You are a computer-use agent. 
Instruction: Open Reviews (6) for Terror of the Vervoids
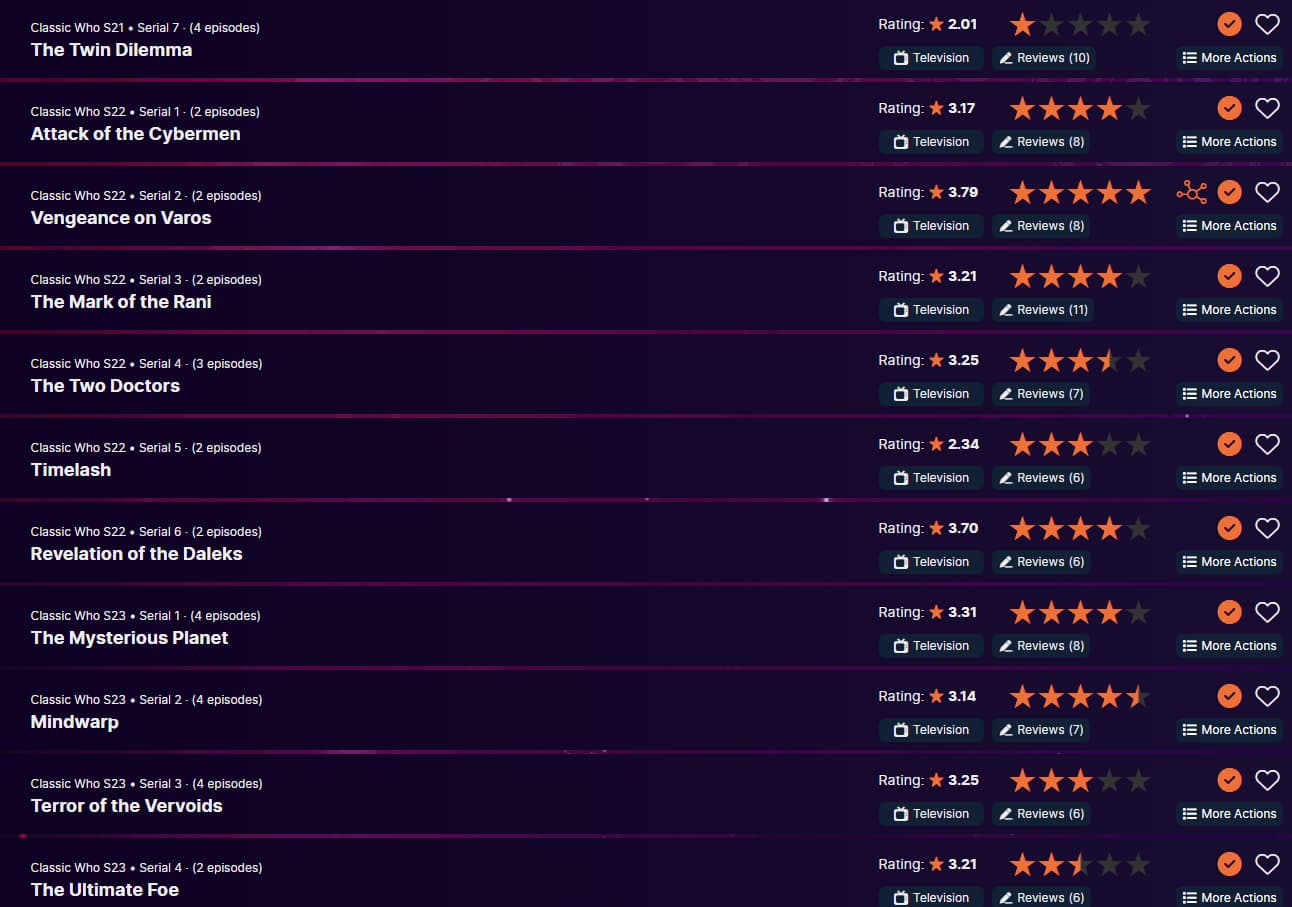click(1041, 814)
